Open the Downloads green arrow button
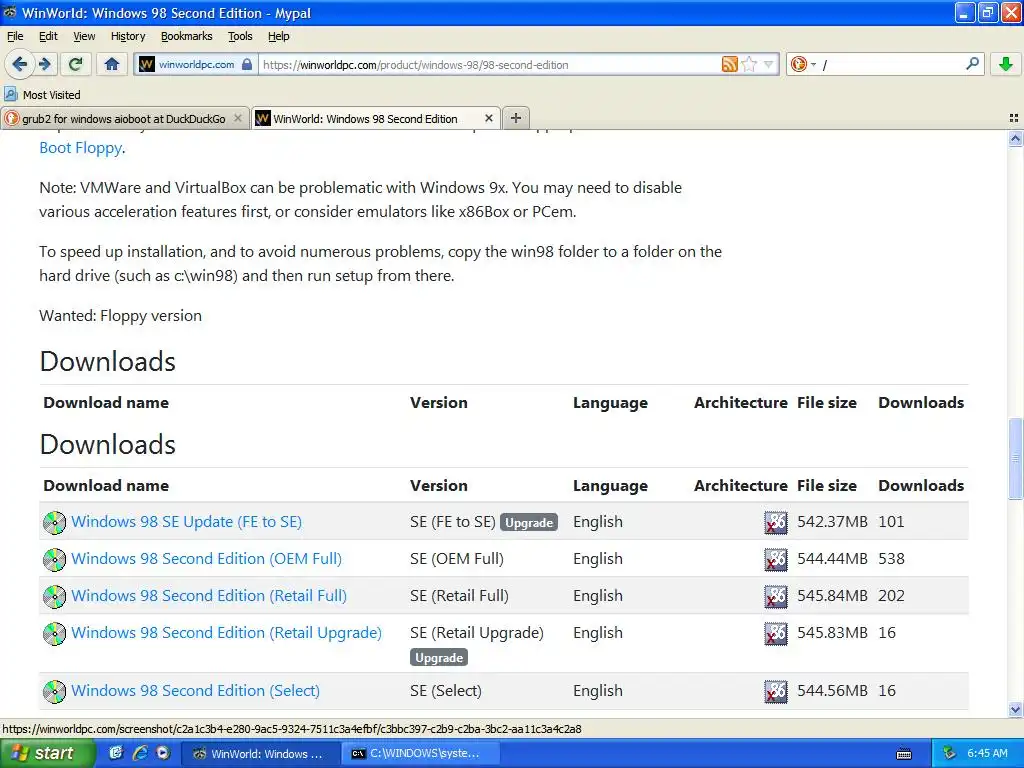Viewport: 1024px width, 768px height. point(1006,64)
